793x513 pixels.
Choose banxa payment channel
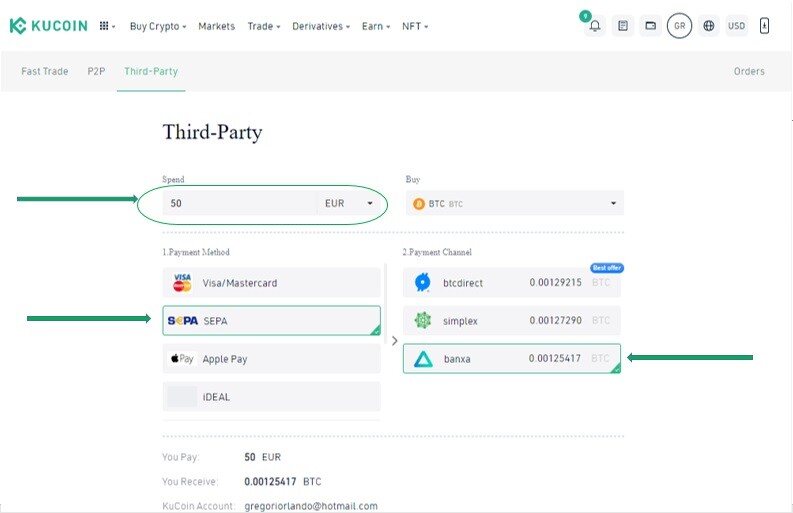[x=512, y=359]
